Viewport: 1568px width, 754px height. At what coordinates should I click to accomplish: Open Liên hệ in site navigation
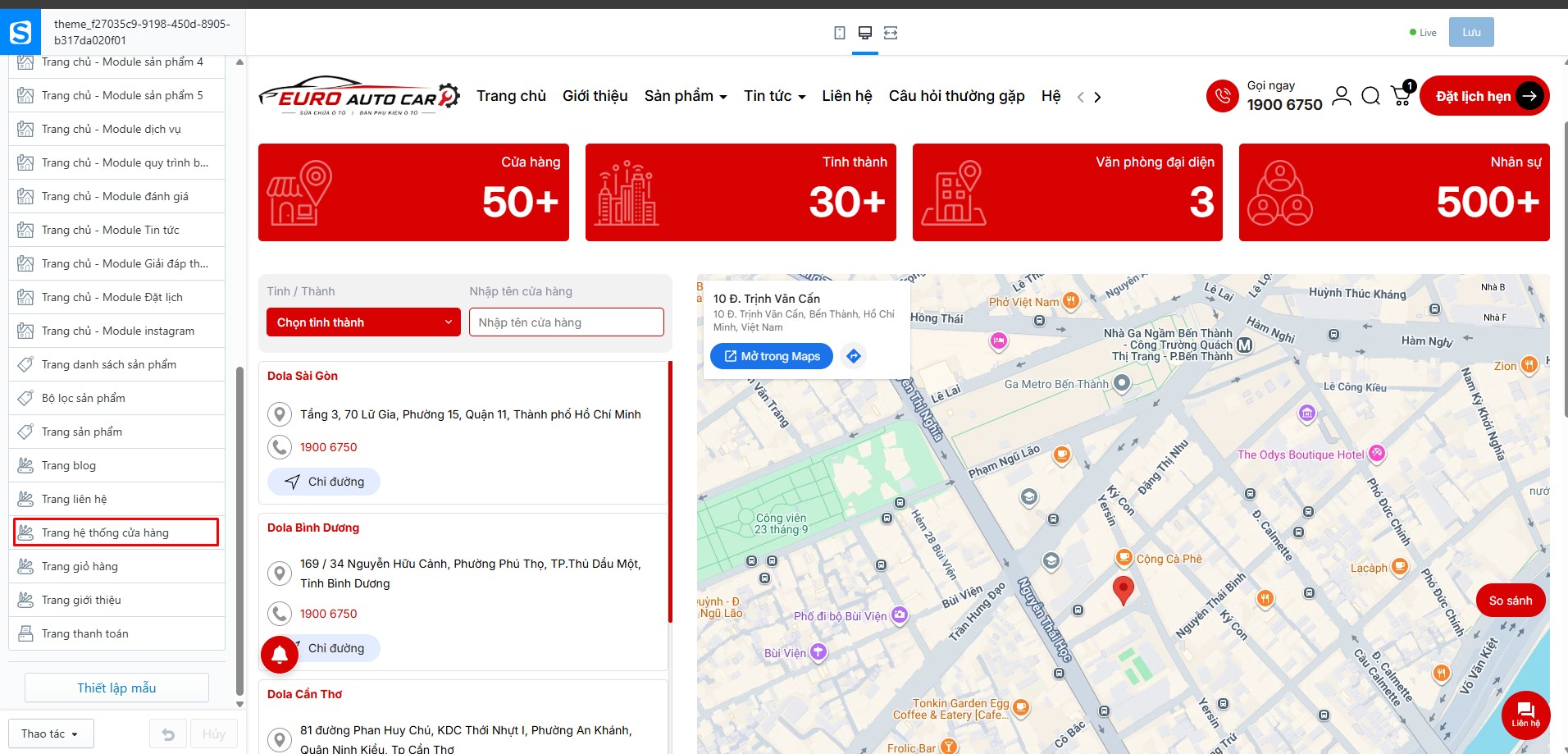[846, 96]
